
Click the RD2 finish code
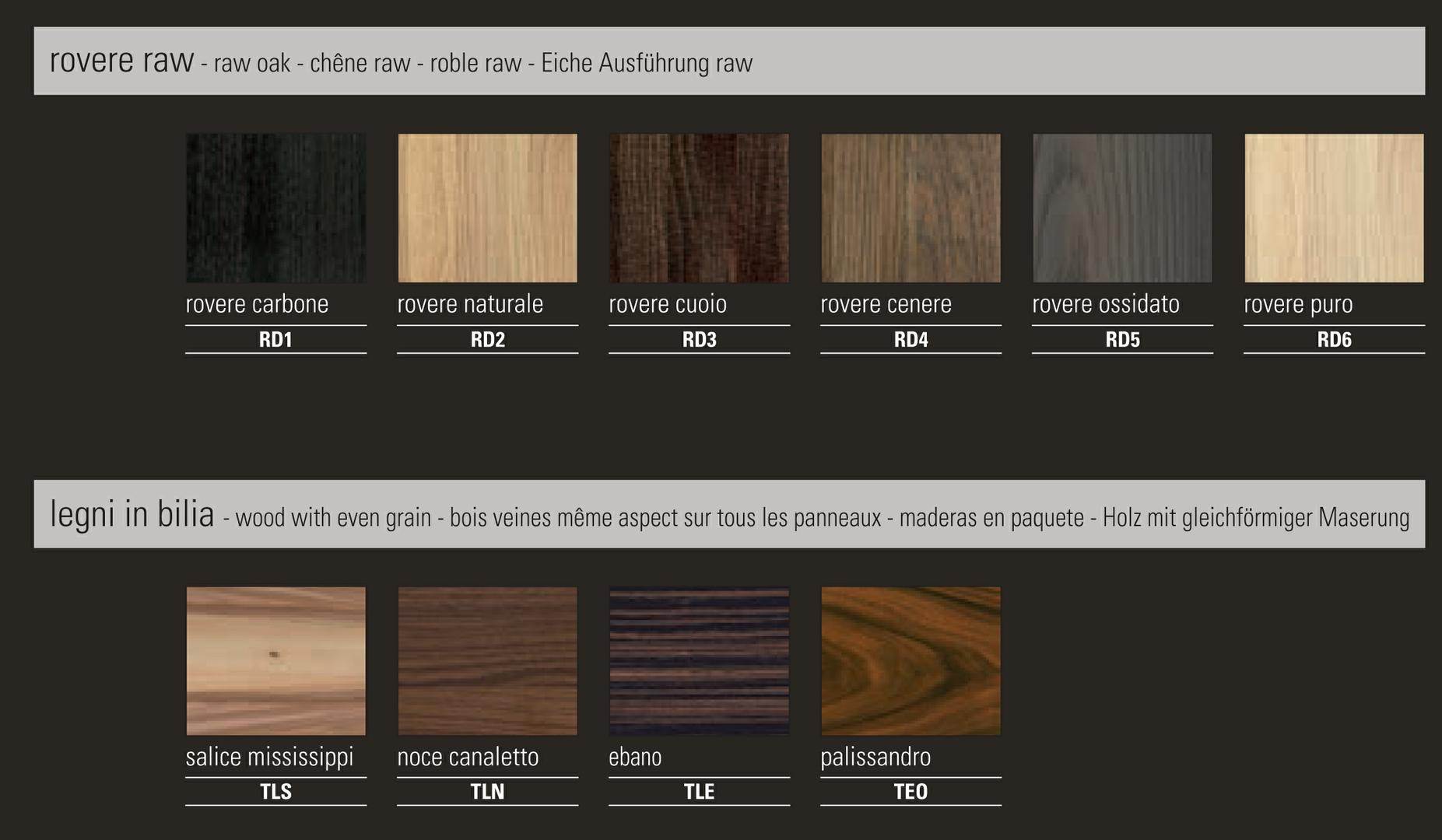(x=487, y=339)
